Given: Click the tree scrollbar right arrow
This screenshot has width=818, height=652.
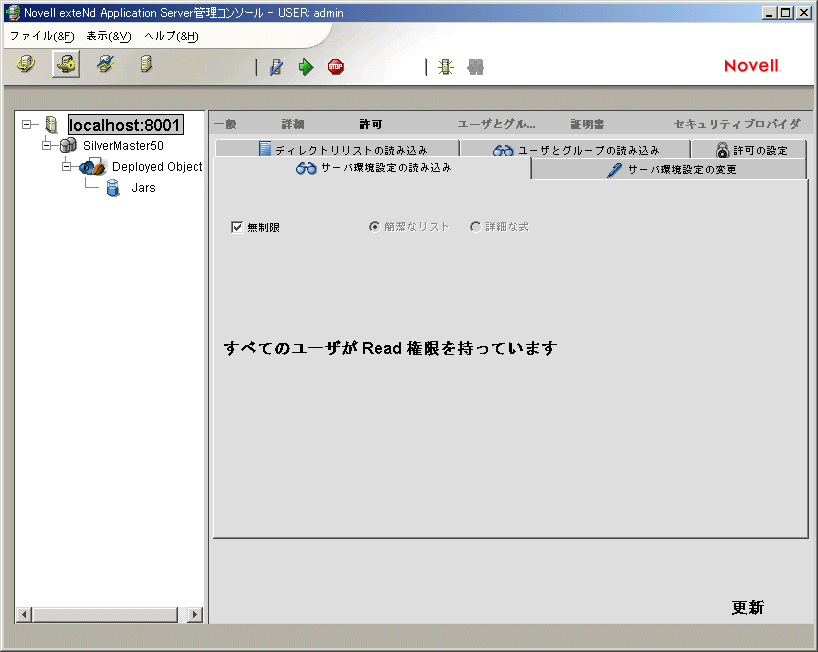Looking at the screenshot, I should tap(195, 614).
